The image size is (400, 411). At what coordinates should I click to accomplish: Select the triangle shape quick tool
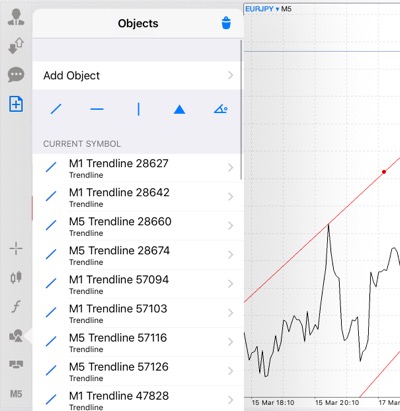(x=179, y=109)
